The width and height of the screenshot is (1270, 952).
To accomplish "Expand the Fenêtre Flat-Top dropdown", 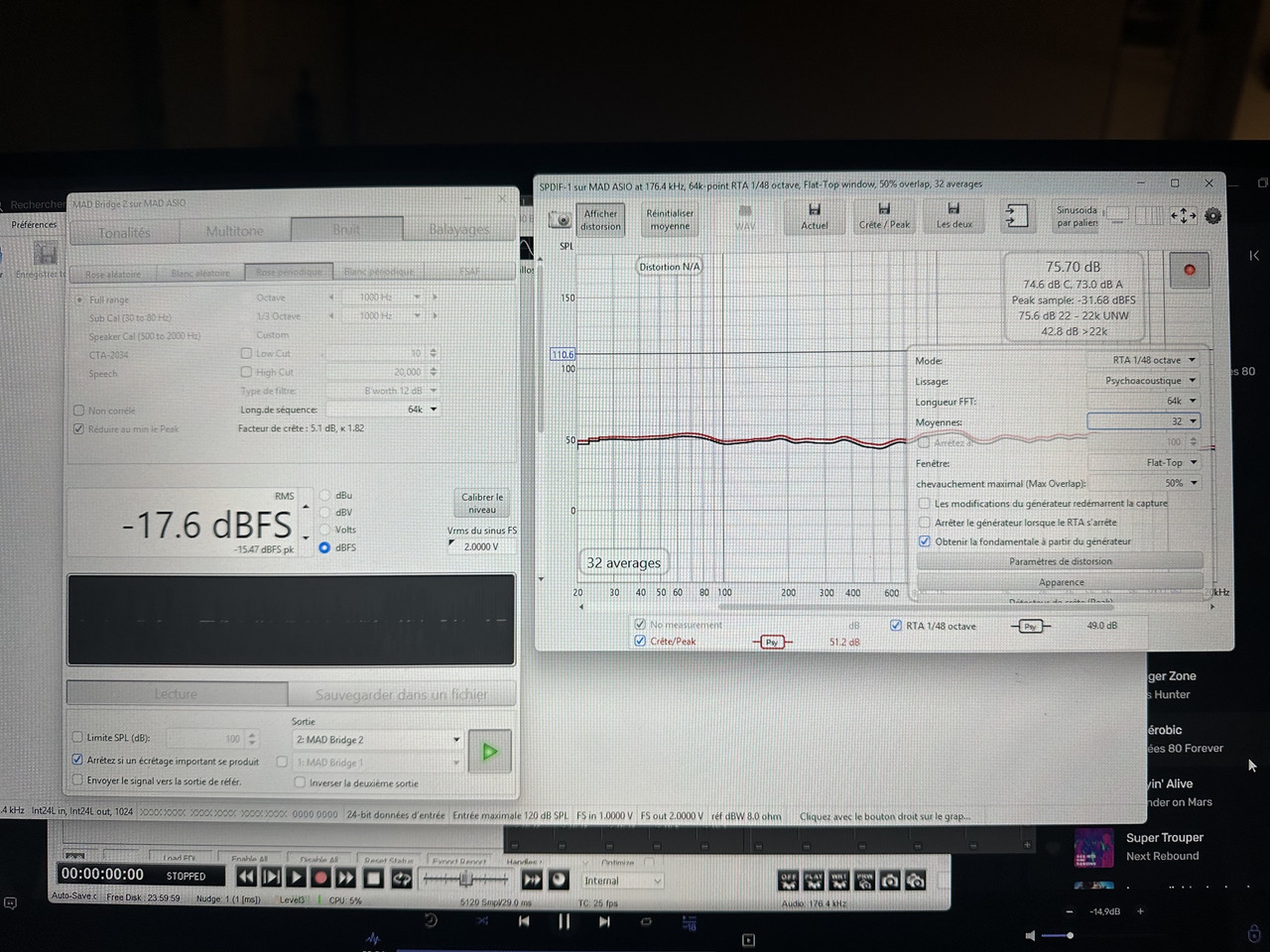I will 1145,463.
